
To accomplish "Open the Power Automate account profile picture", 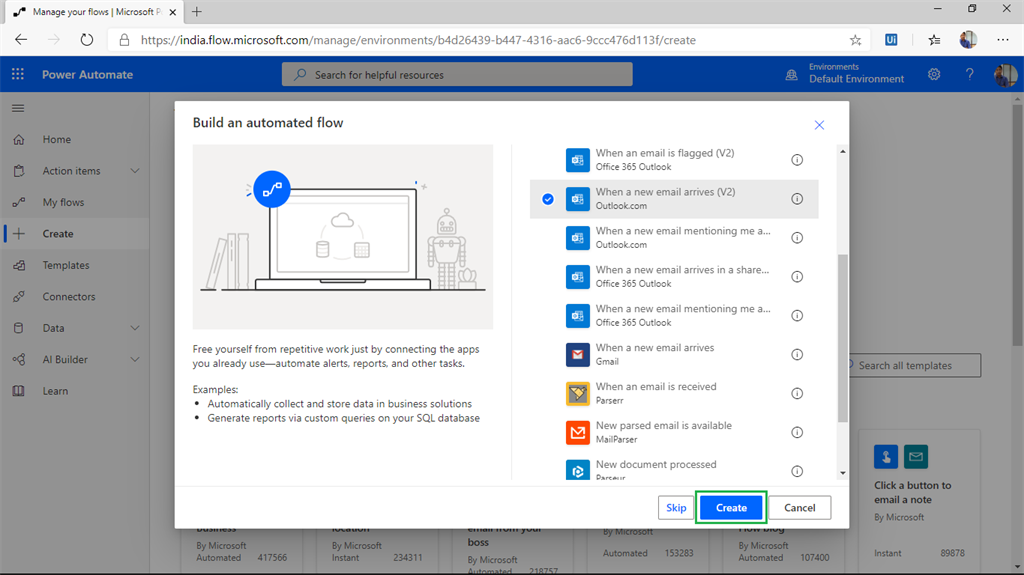I will 1005,74.
